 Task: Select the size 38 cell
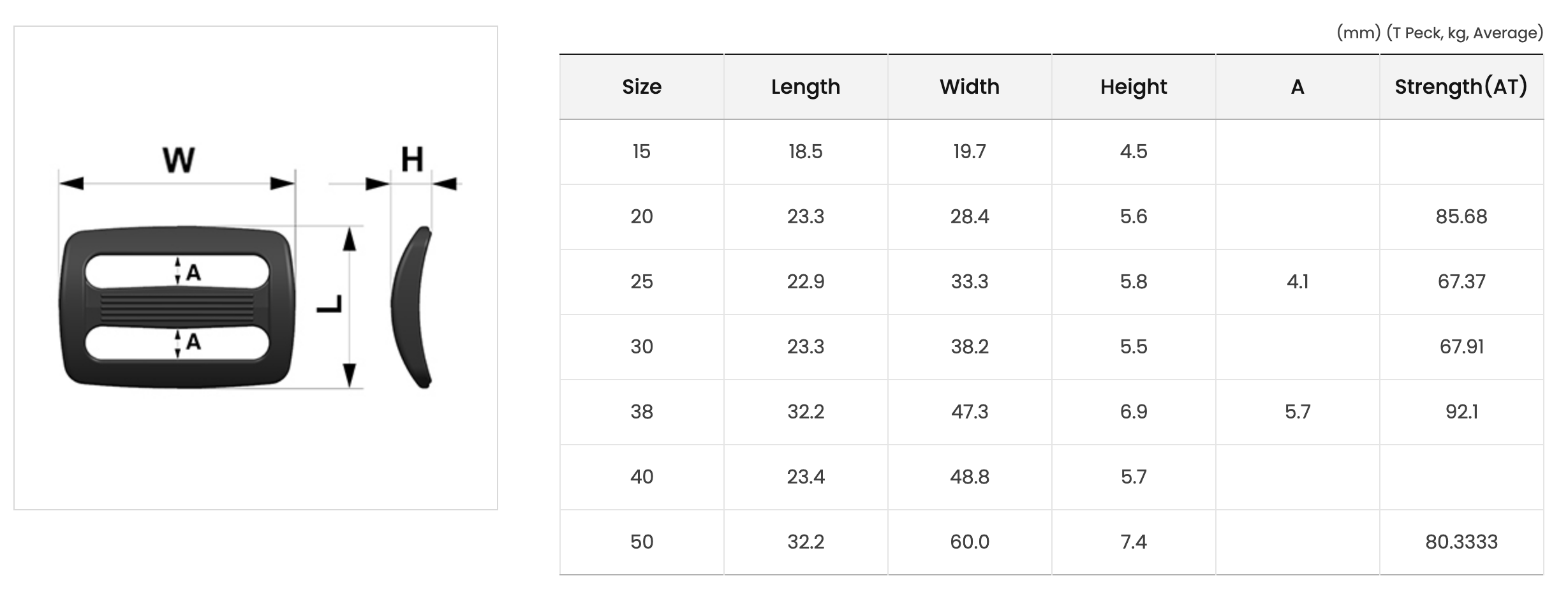click(x=642, y=412)
